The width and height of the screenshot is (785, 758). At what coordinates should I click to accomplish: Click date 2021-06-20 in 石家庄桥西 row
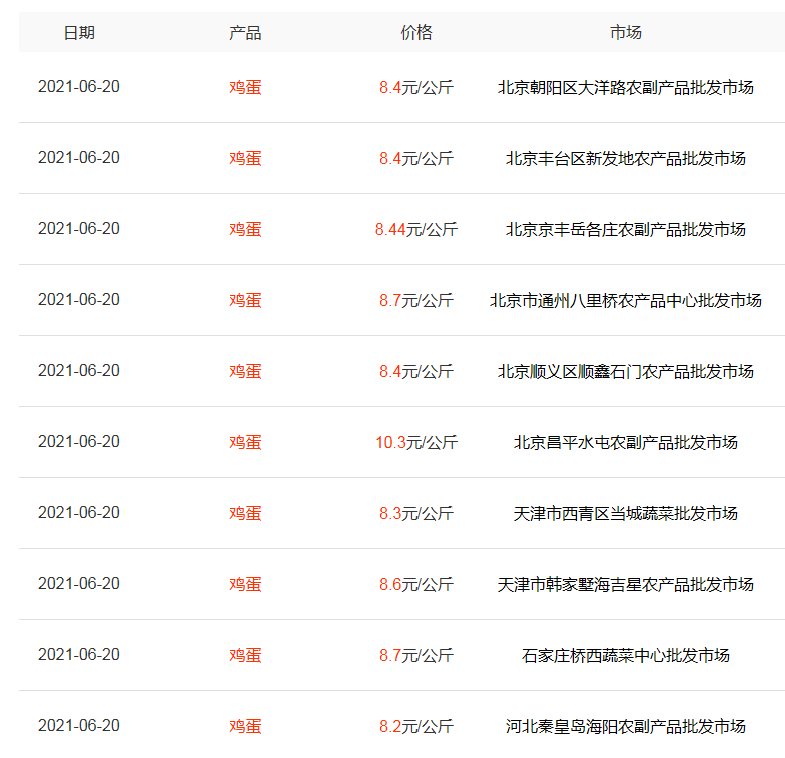click(79, 655)
